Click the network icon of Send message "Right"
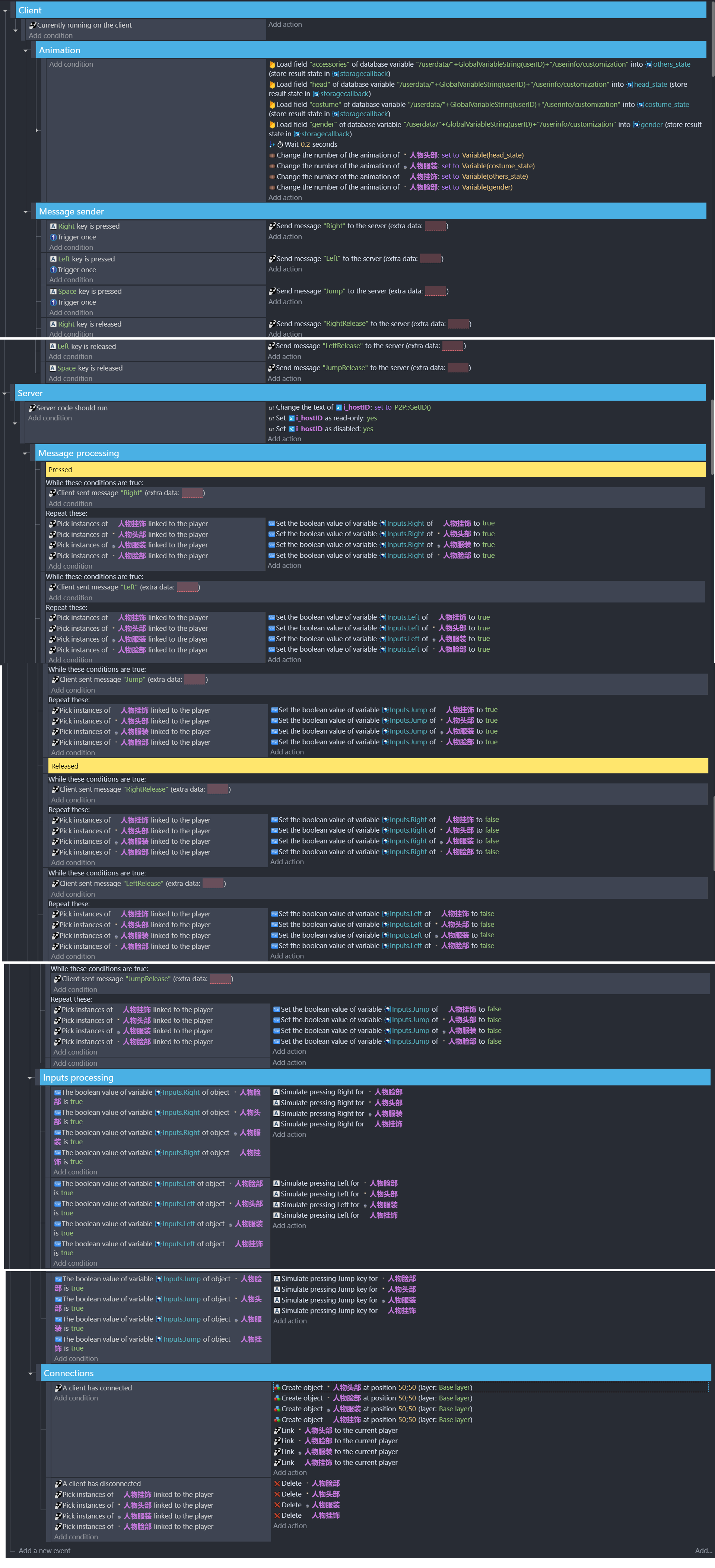The height and width of the screenshot is (1568, 715). (x=272, y=226)
